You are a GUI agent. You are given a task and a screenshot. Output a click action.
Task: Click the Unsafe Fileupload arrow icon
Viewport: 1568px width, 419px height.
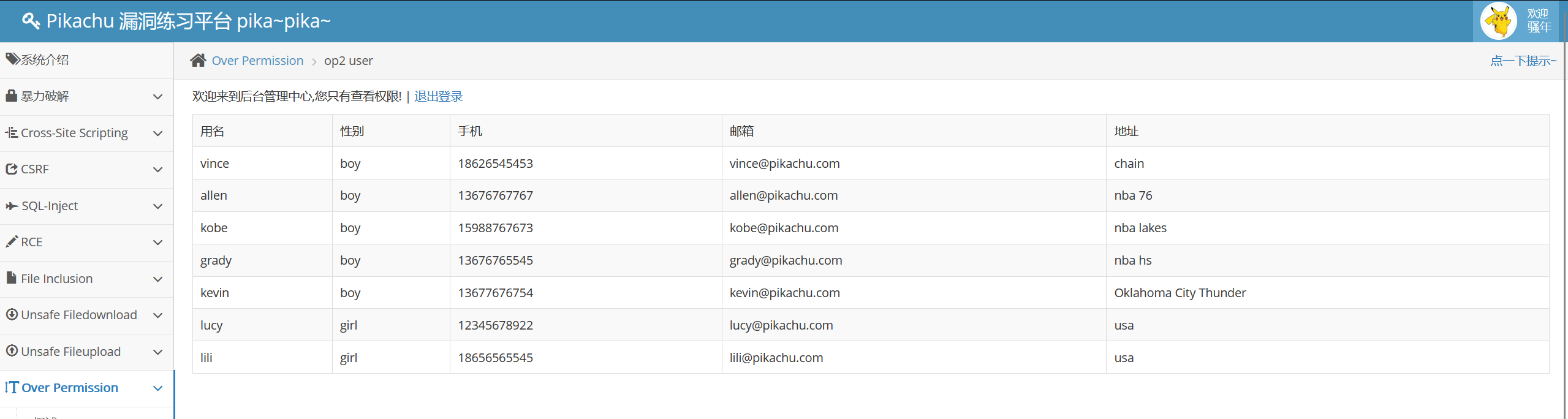point(12,351)
